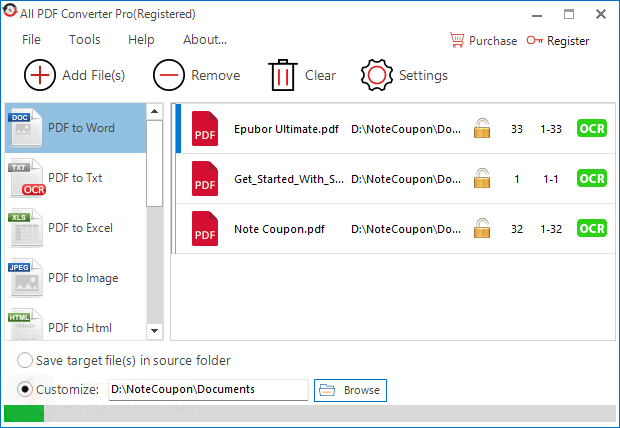The width and height of the screenshot is (620, 428).
Task: Click the padlock icon on Note Coupon.pdf row
Action: [482, 228]
